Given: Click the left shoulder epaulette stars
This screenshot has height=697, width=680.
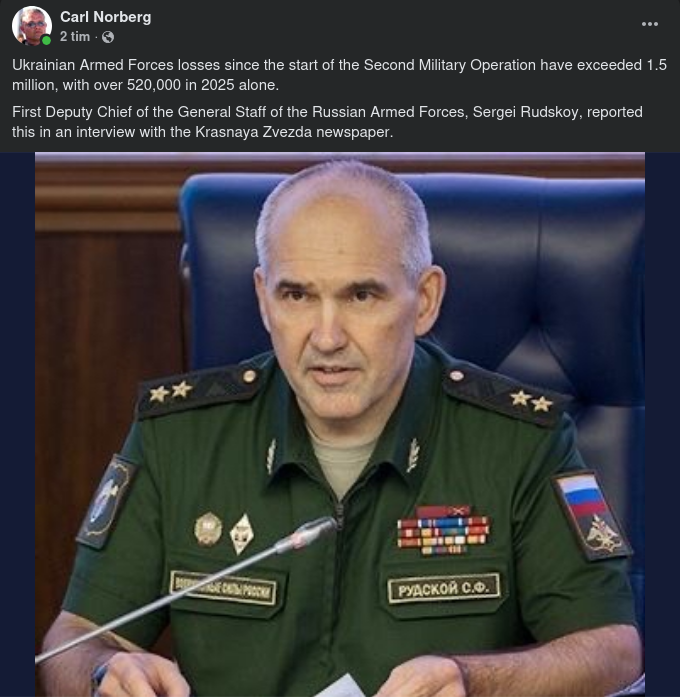Looking at the screenshot, I should [171, 391].
